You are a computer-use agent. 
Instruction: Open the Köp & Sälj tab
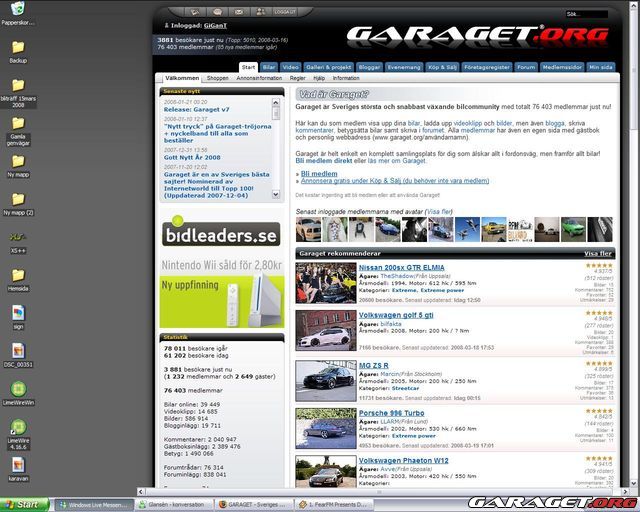[x=442, y=67]
